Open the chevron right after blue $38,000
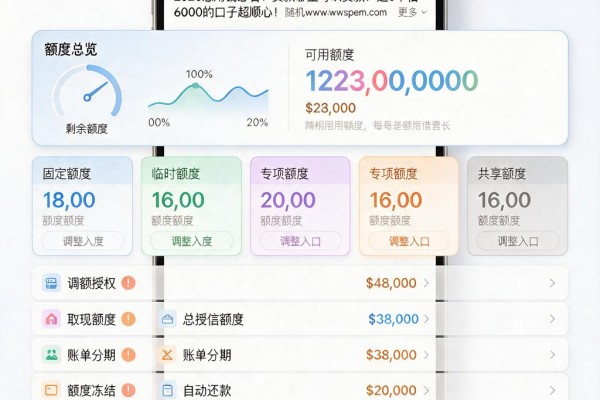 426,319
